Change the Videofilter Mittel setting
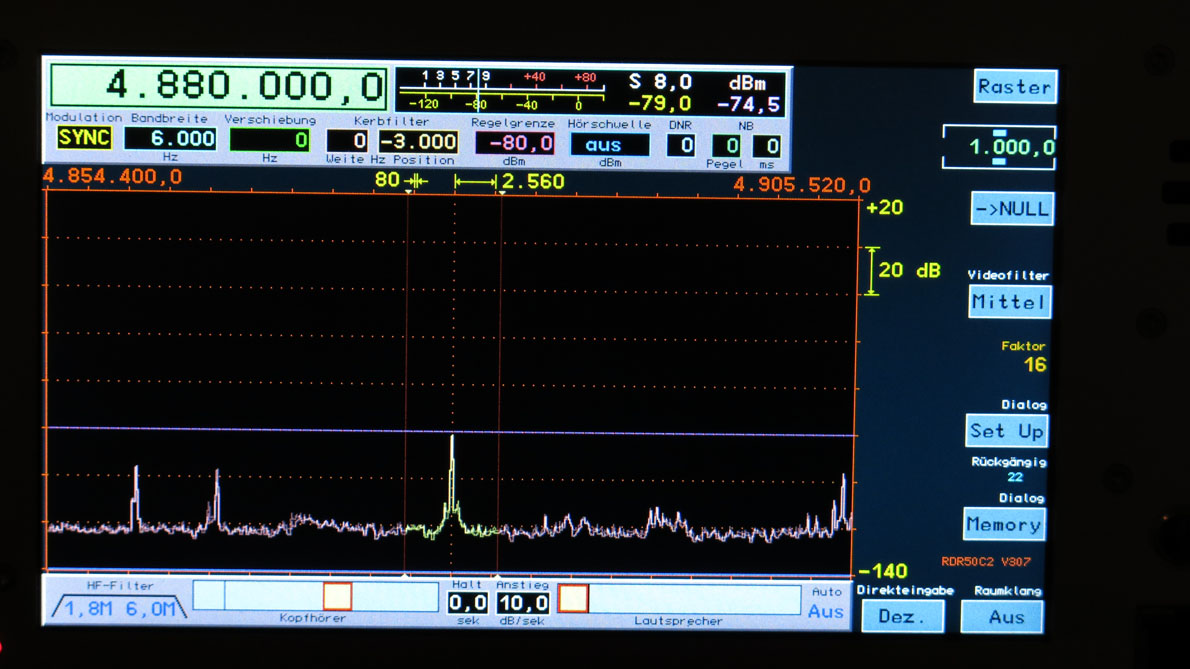 pyautogui.click(x=1008, y=302)
